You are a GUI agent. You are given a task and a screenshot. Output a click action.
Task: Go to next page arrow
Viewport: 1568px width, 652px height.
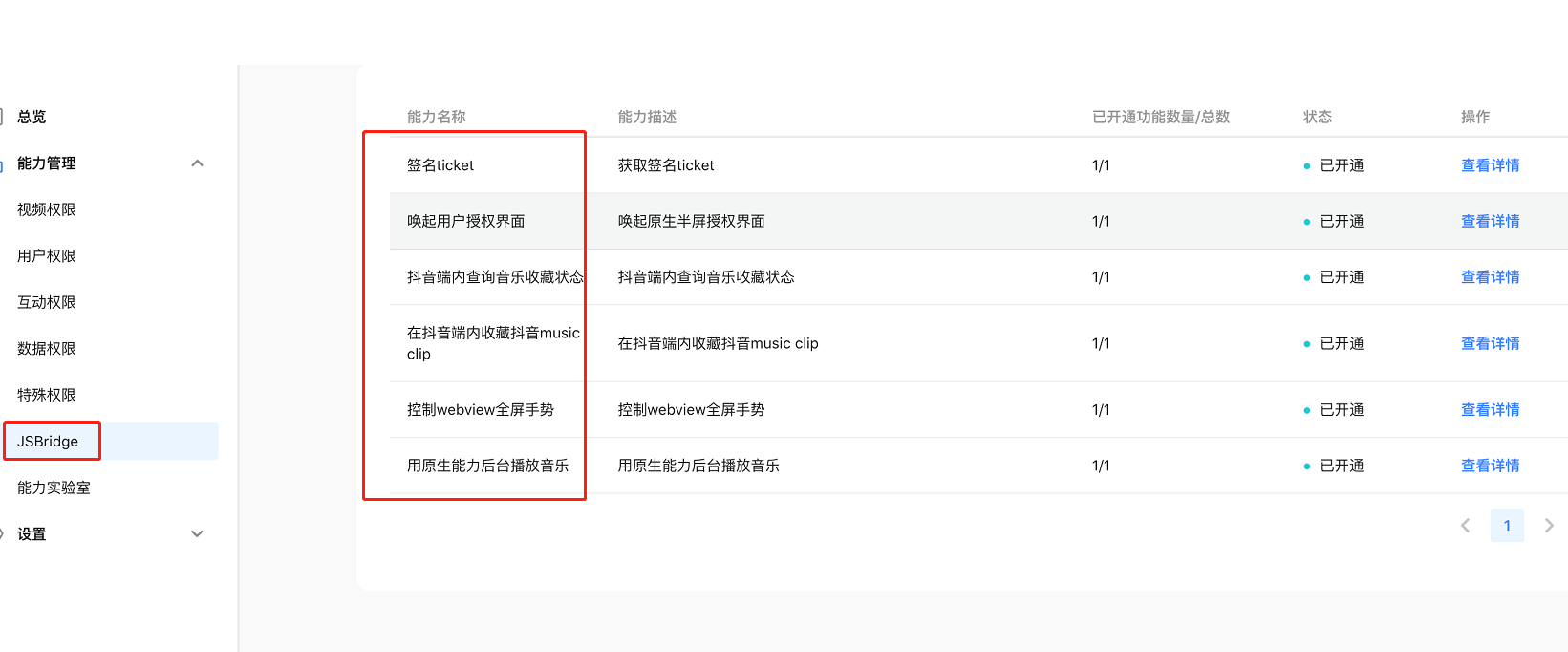pyautogui.click(x=1548, y=526)
